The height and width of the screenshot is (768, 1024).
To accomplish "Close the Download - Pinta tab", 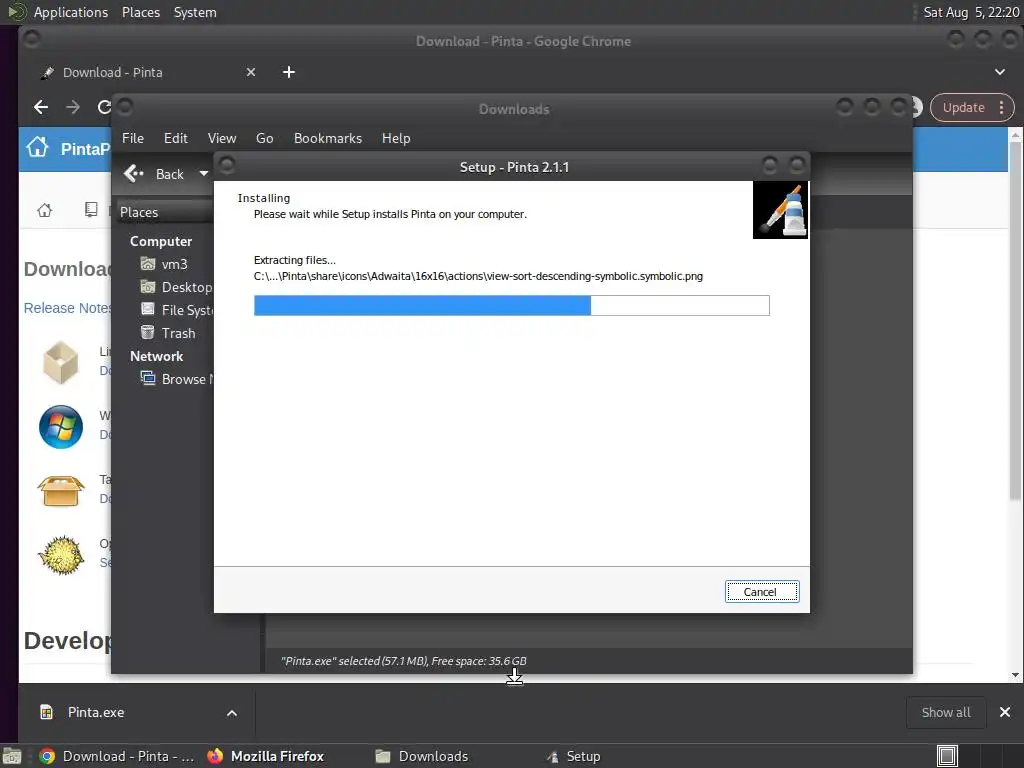I will coord(251,72).
